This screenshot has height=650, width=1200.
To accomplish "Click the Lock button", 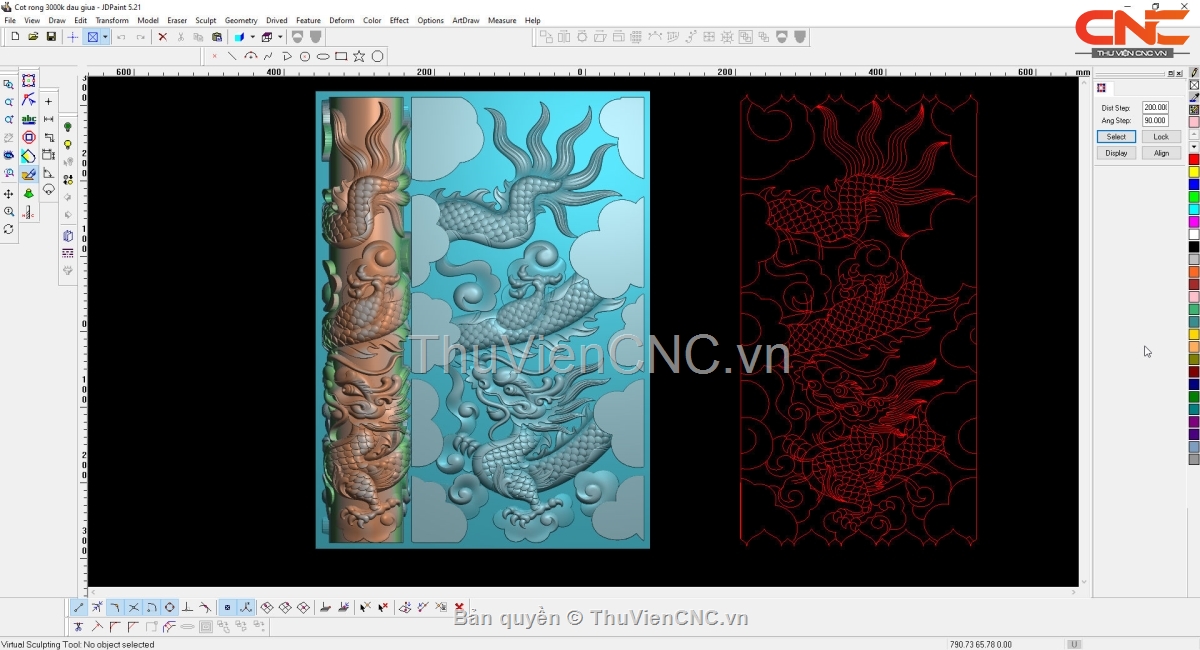I will 1160,137.
